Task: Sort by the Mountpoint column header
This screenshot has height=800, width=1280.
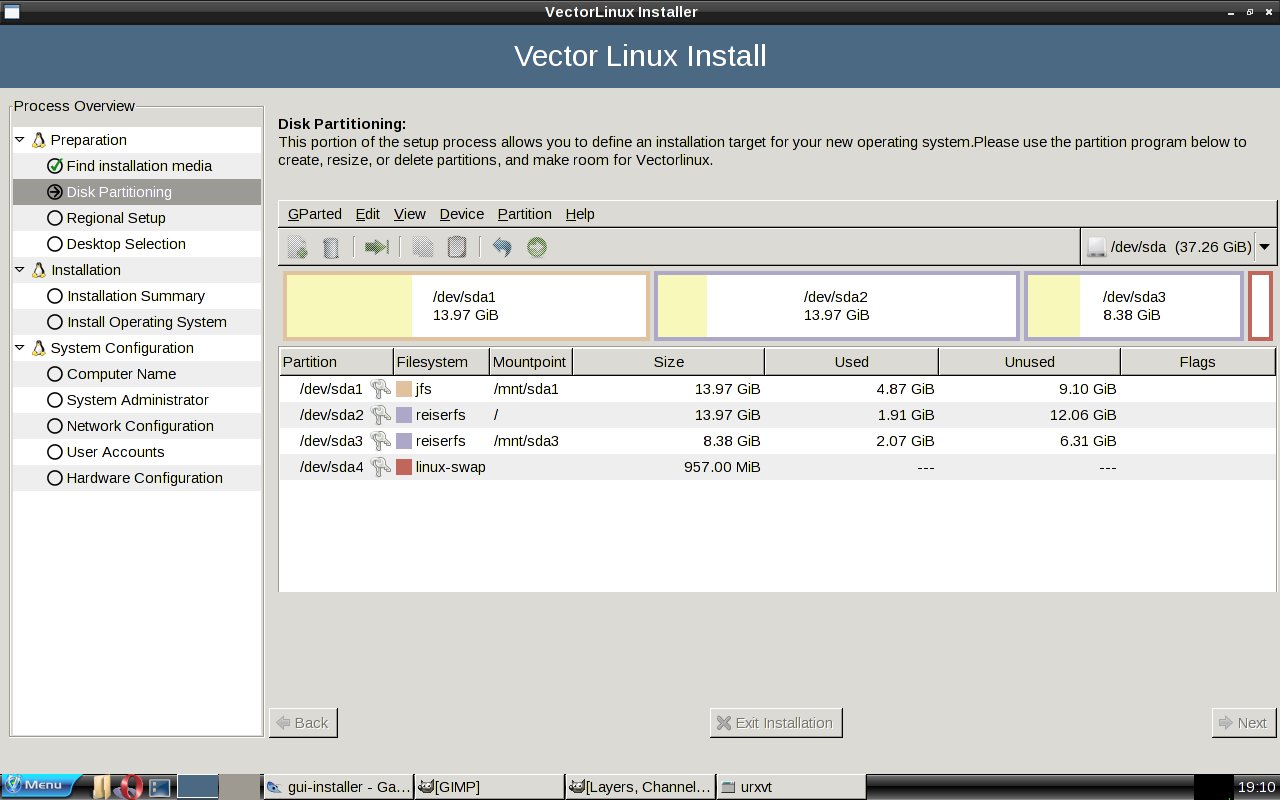Action: [530, 362]
